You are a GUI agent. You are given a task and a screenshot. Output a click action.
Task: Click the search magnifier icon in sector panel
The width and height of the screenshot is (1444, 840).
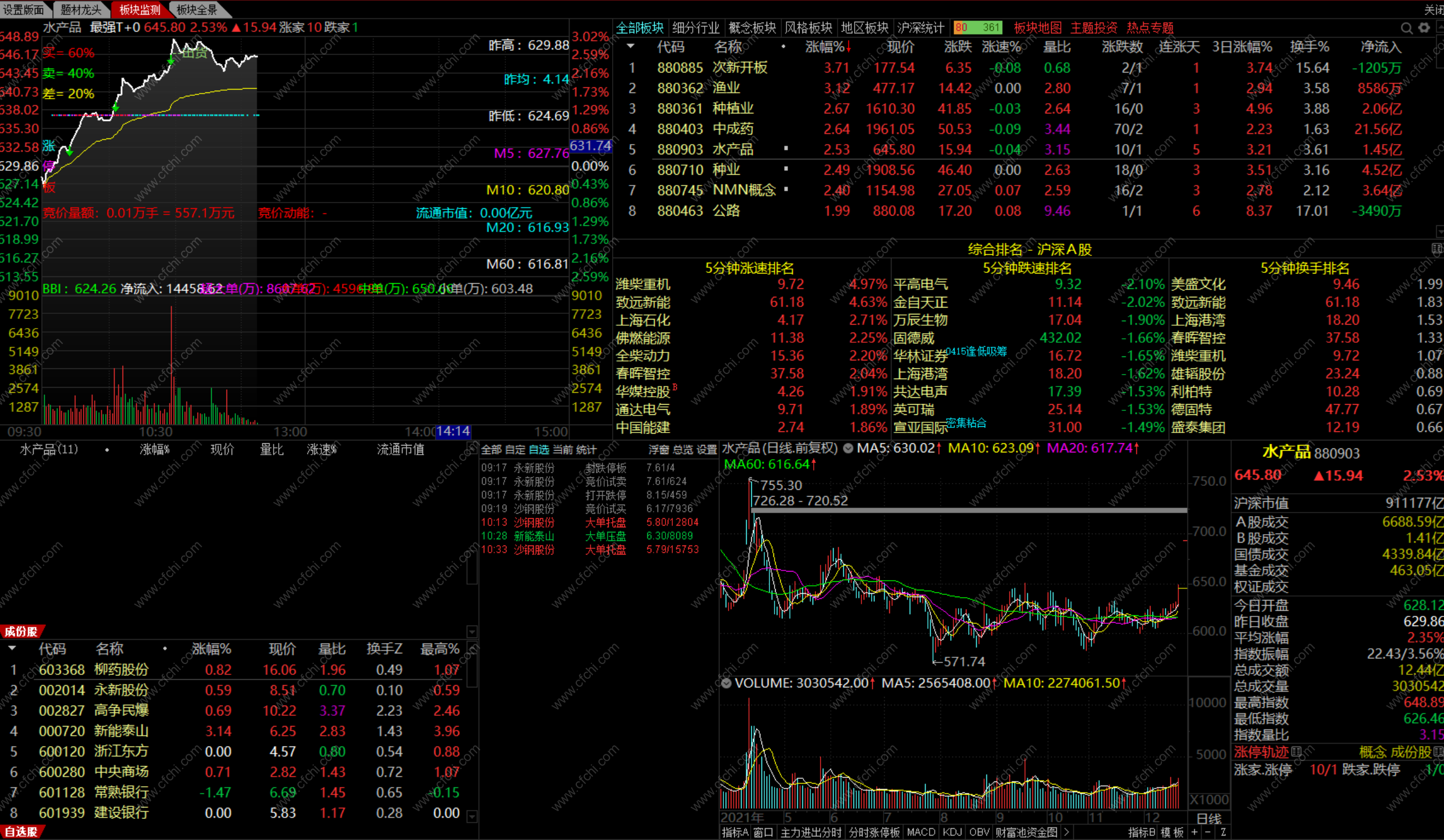point(1406,28)
